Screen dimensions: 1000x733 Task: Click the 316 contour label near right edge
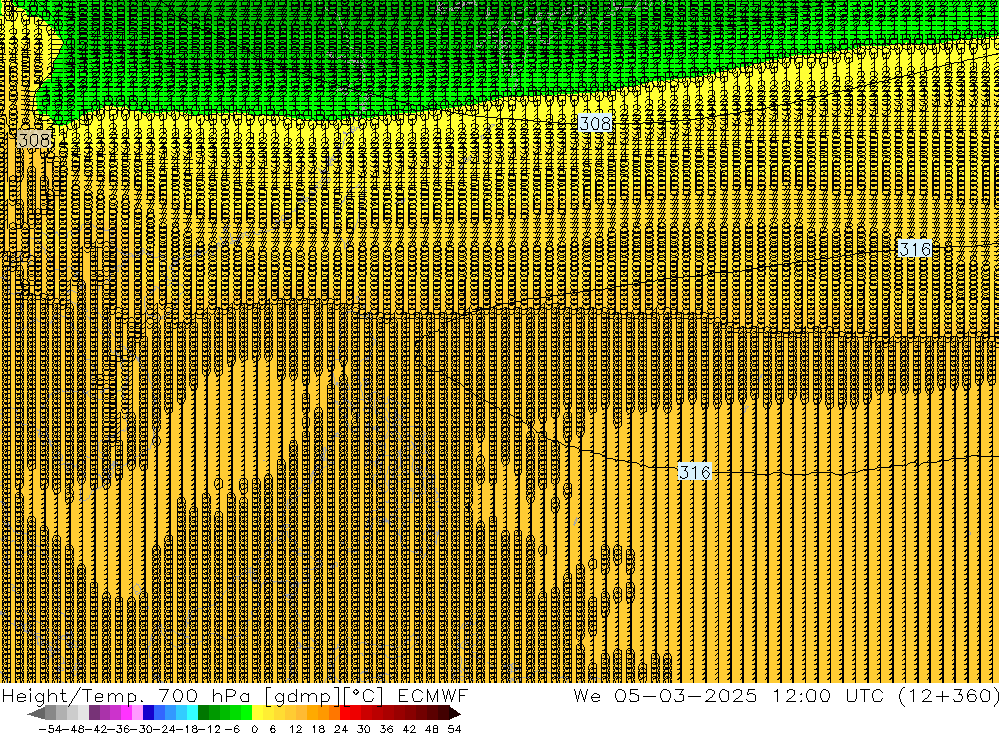pos(915,249)
